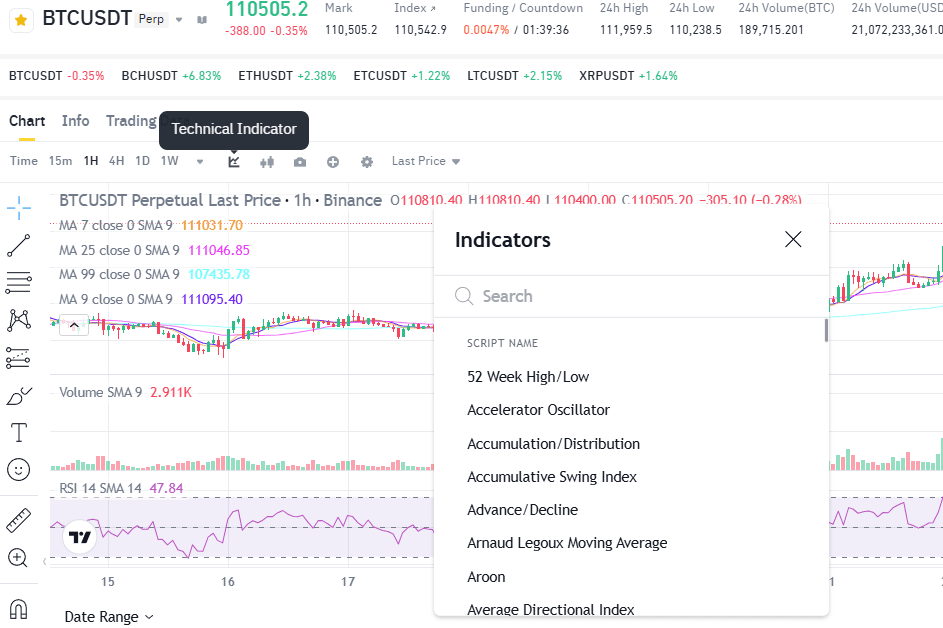Click the Indicators search field
Image resolution: width=943 pixels, height=628 pixels.
tap(631, 296)
